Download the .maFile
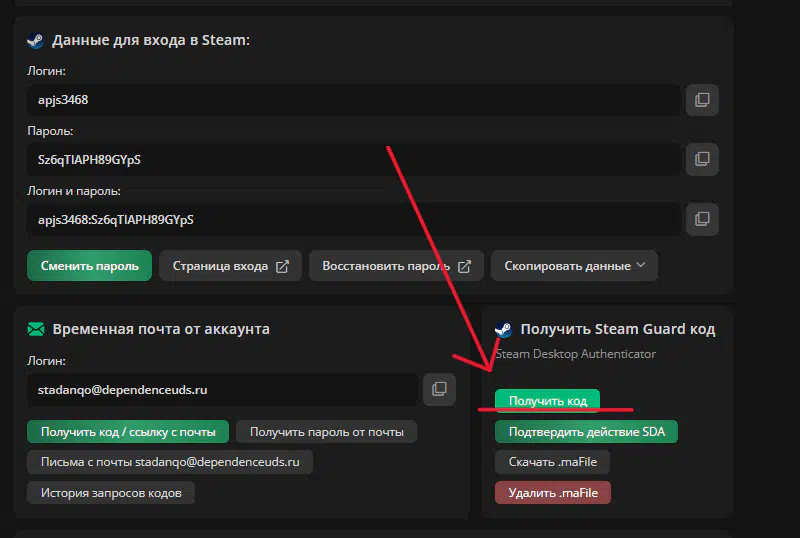 tap(552, 462)
